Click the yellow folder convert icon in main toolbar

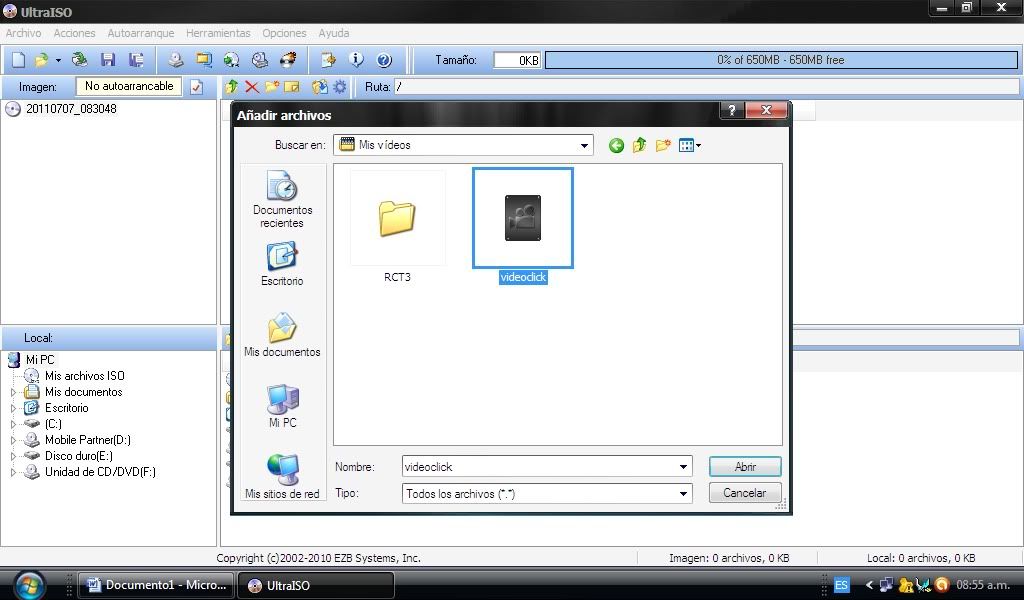pos(204,60)
